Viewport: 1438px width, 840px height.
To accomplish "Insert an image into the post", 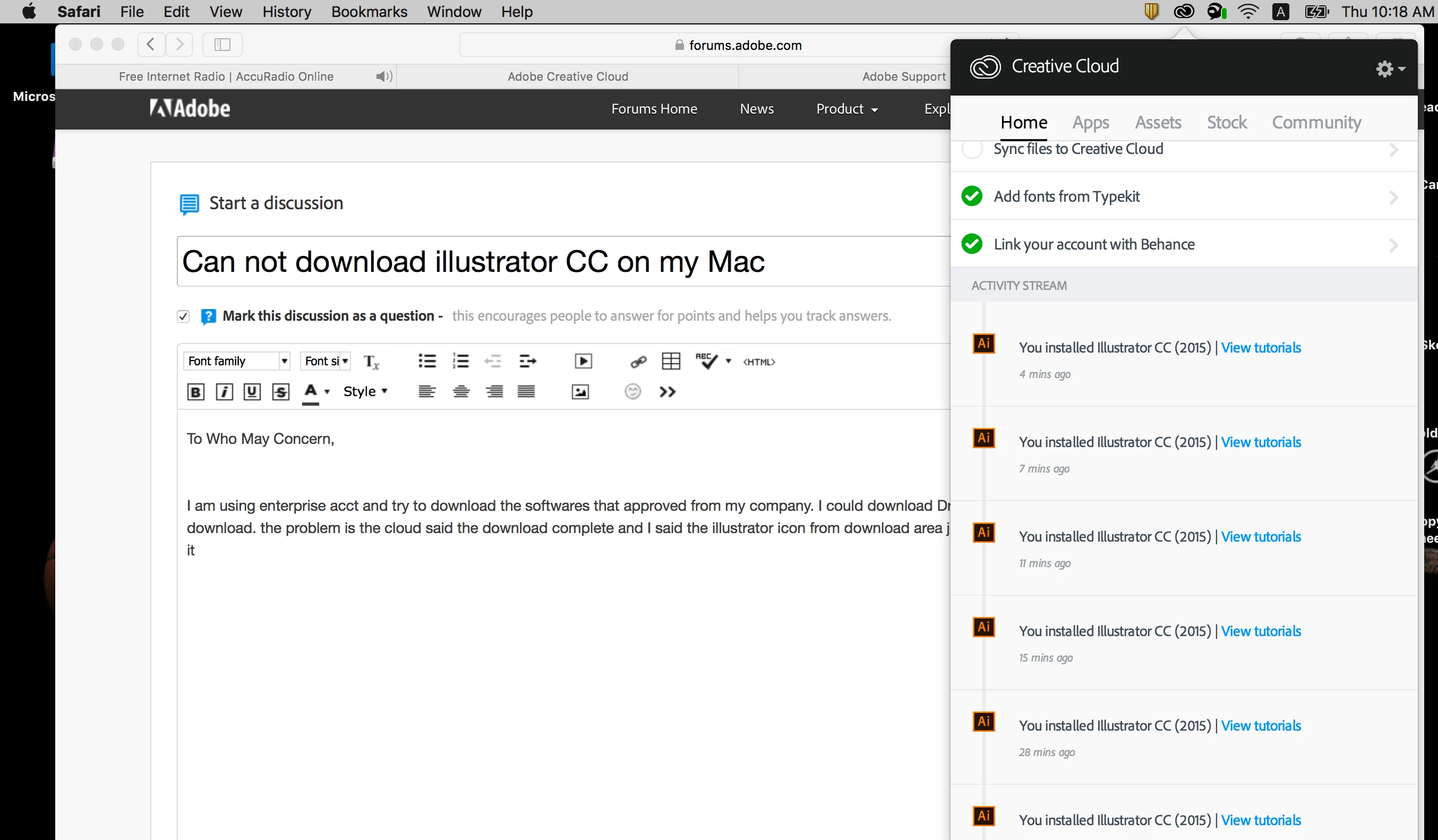I will click(580, 391).
